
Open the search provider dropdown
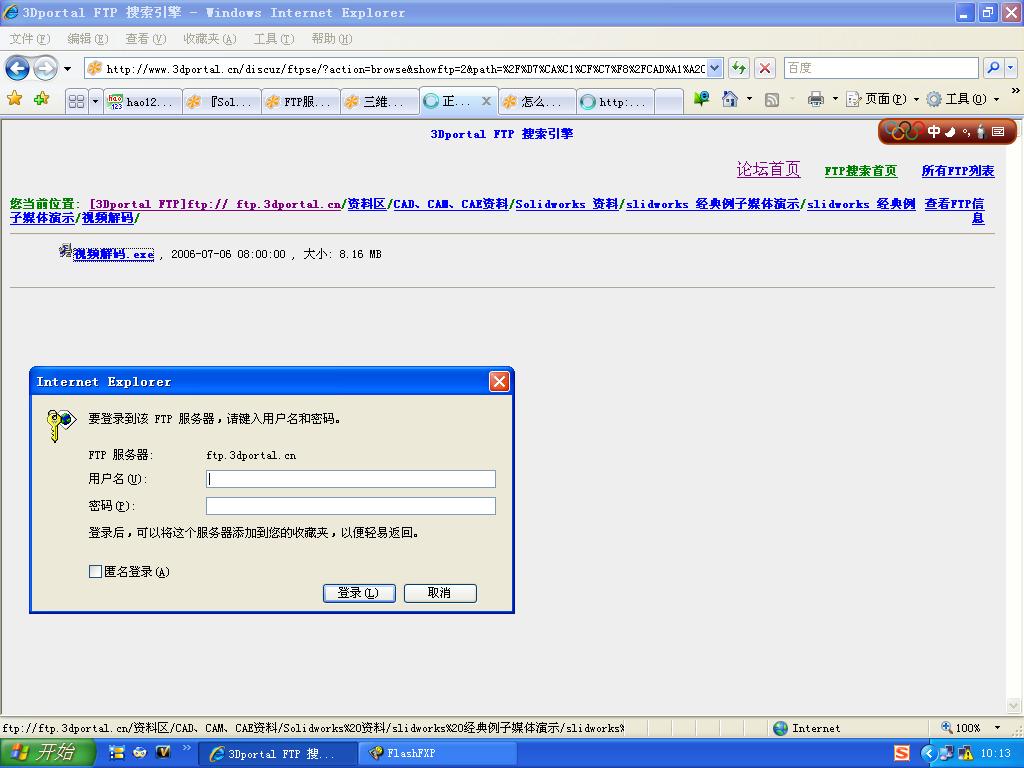[x=1010, y=68]
